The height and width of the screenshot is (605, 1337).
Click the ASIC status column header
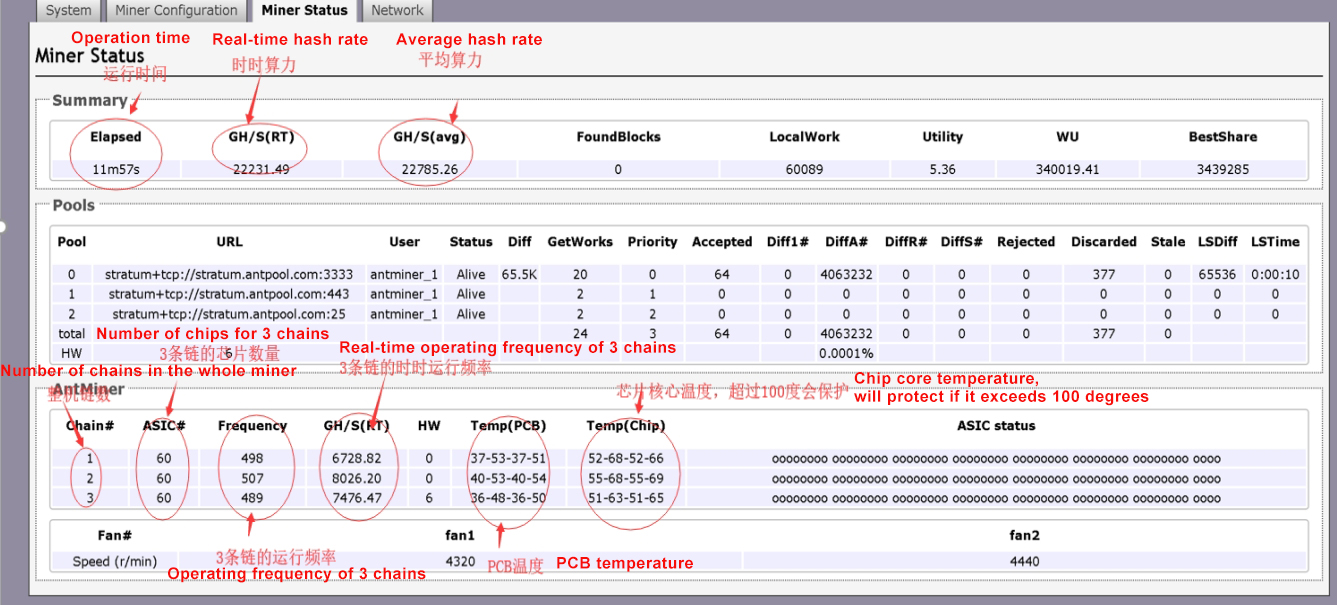click(x=995, y=426)
